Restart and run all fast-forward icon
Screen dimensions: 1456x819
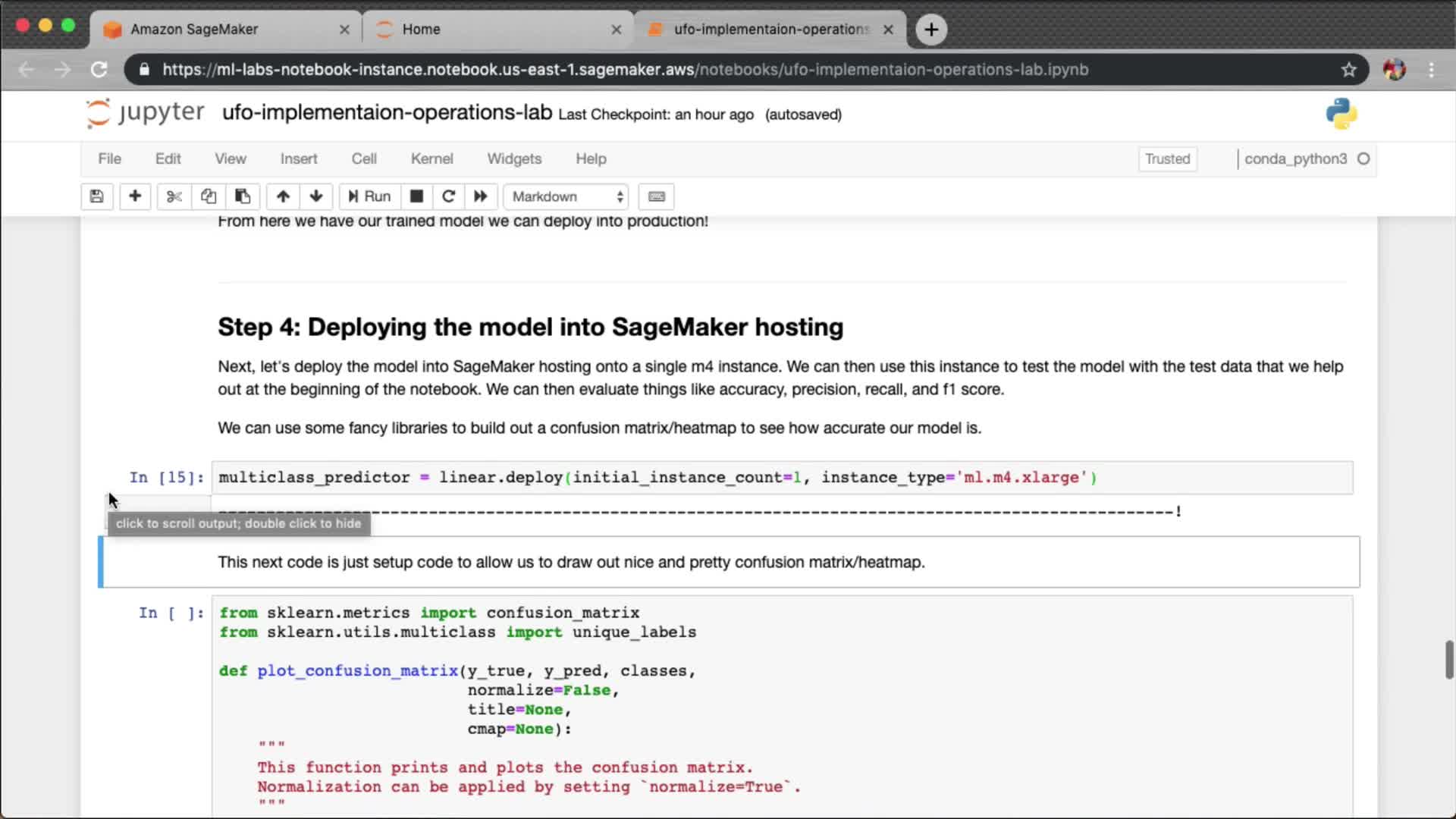[481, 196]
